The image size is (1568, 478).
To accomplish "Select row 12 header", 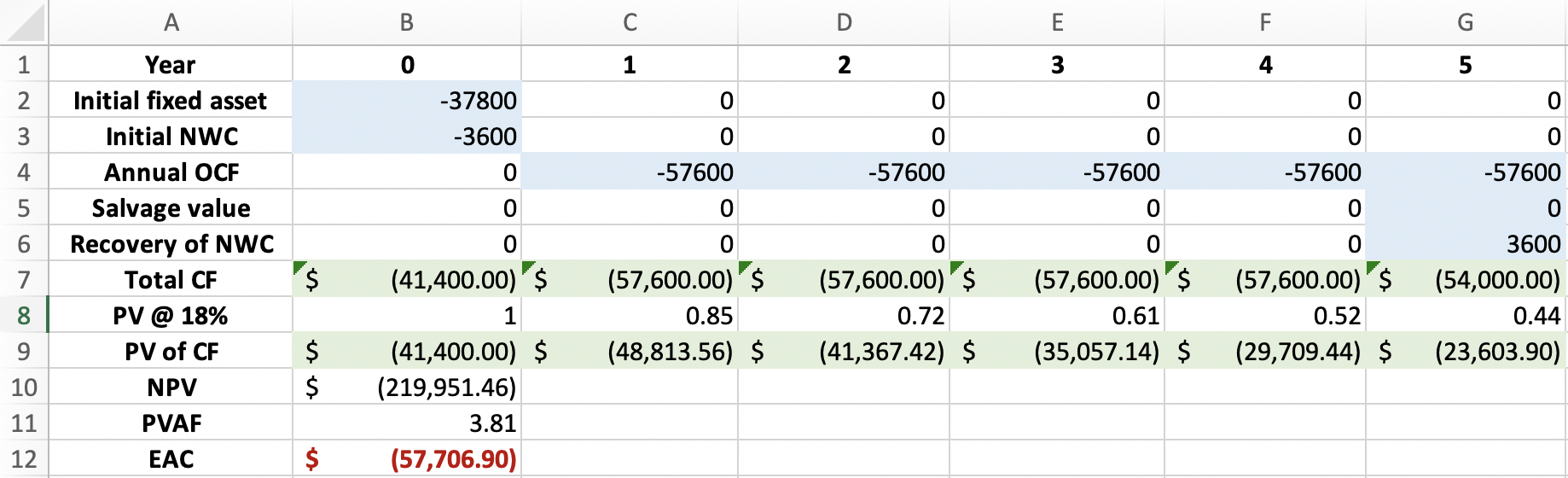I will click(x=24, y=458).
